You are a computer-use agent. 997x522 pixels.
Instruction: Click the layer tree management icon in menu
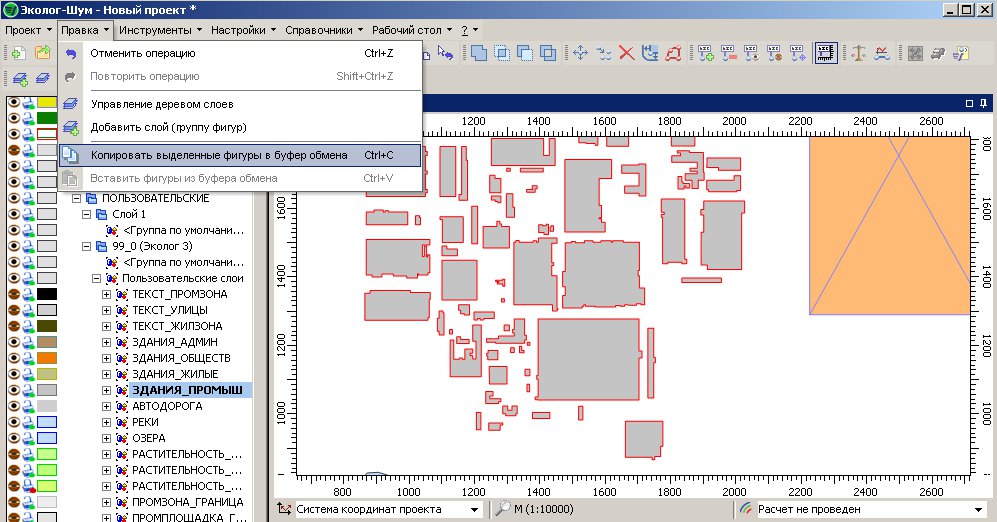70,104
